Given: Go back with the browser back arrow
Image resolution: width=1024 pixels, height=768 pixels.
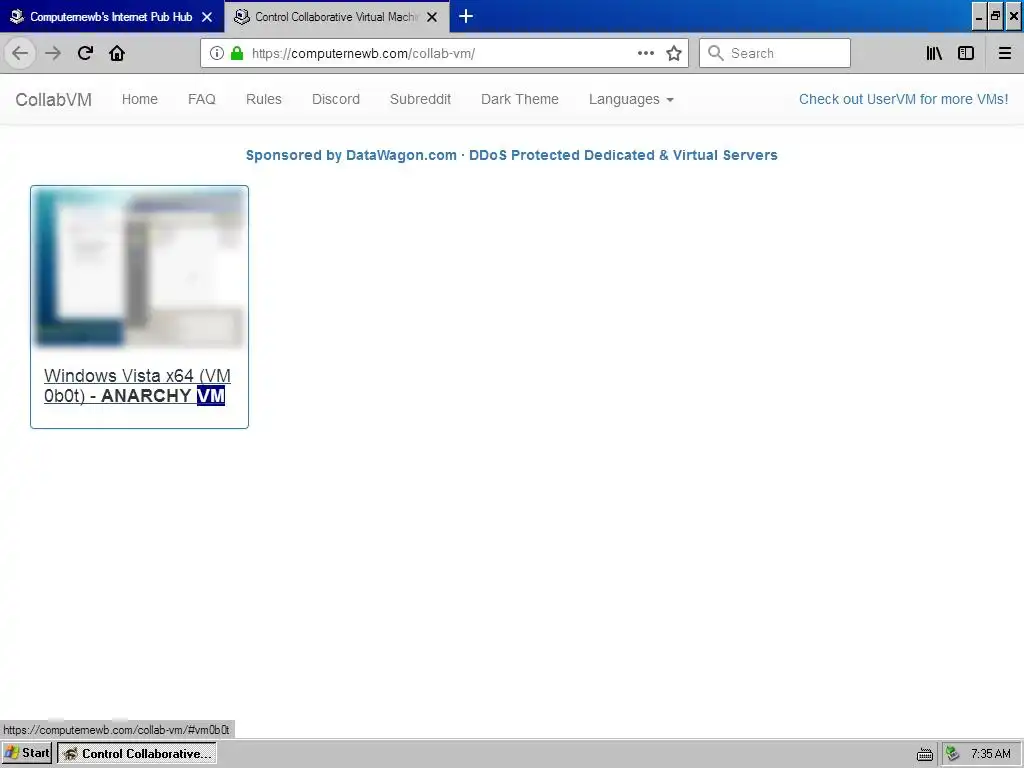Looking at the screenshot, I should tap(20, 53).
